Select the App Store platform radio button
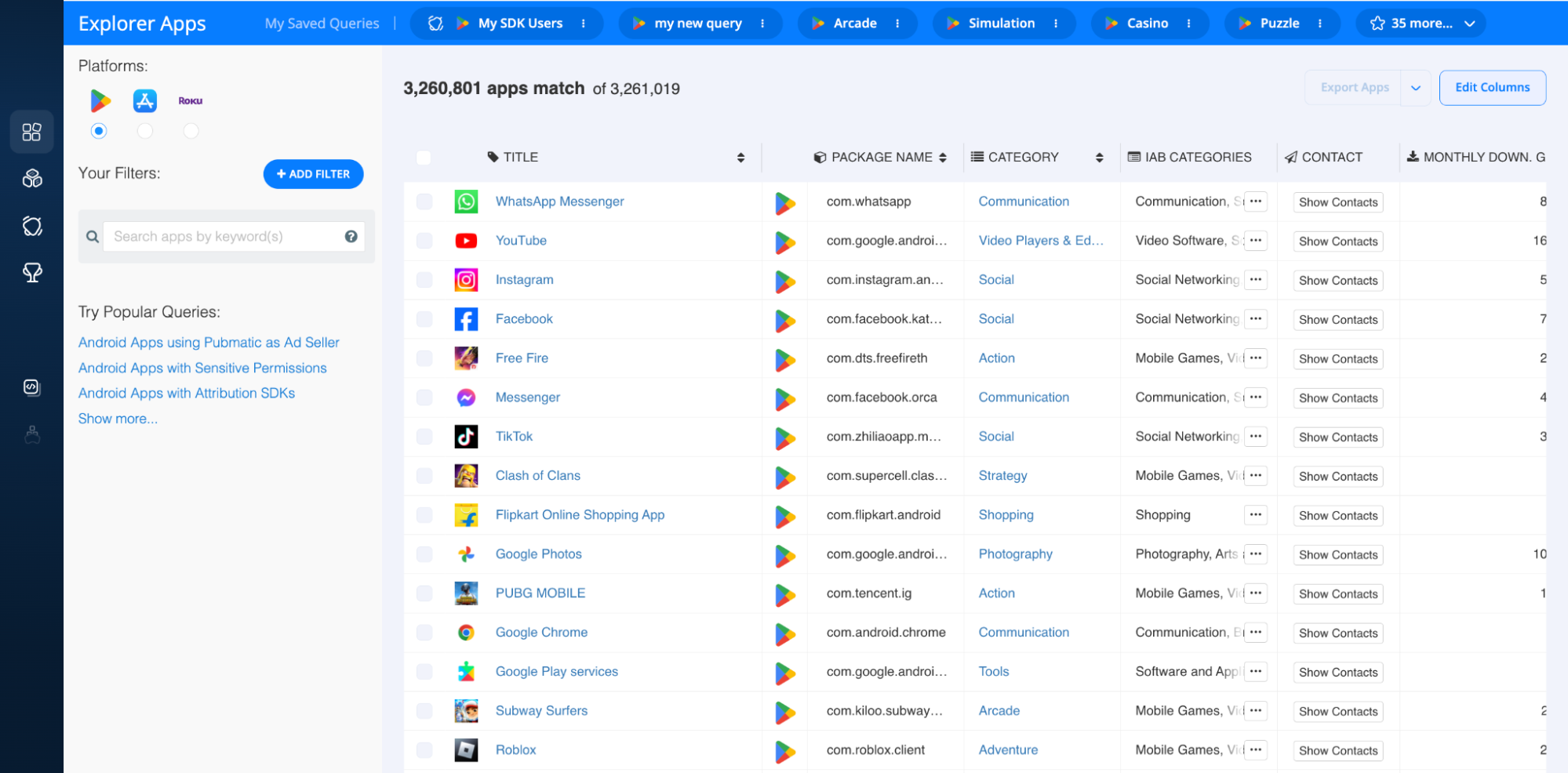This screenshot has height=773, width=1568. click(x=145, y=131)
